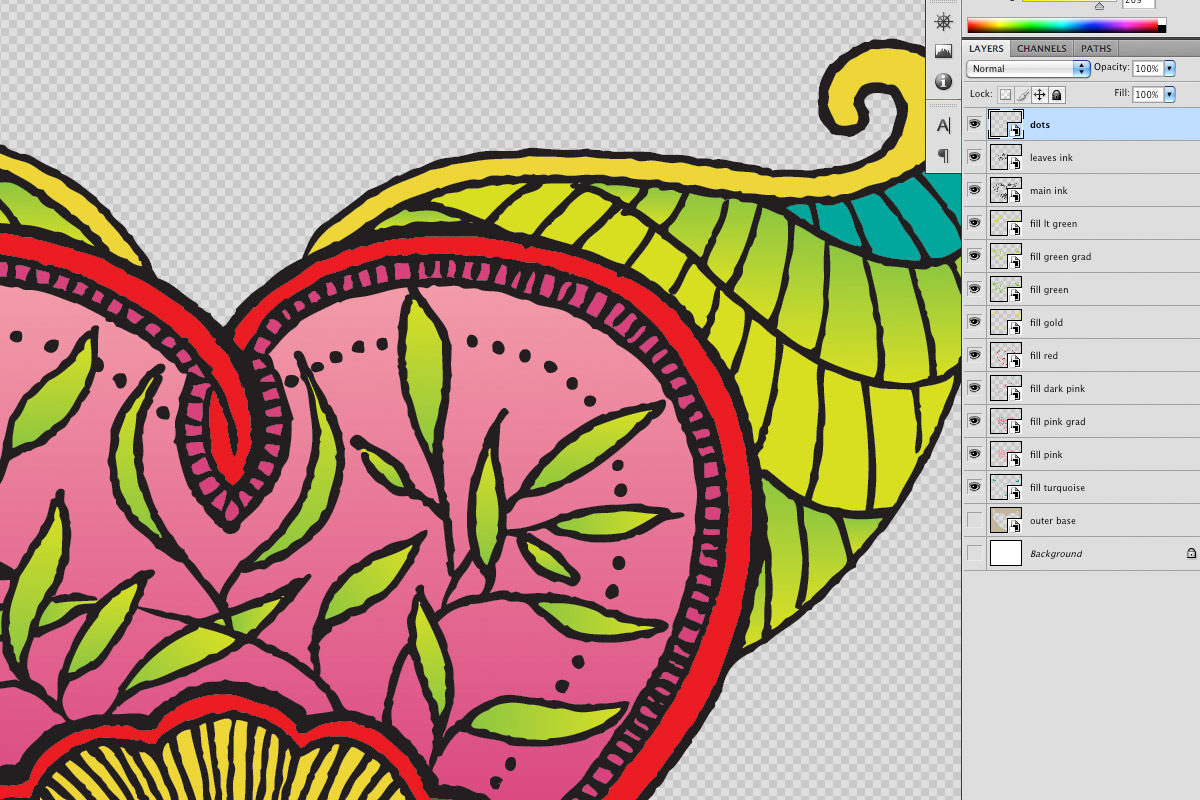Click the fill red layer thumbnail
This screenshot has height=800, width=1200.
pyautogui.click(x=1005, y=355)
